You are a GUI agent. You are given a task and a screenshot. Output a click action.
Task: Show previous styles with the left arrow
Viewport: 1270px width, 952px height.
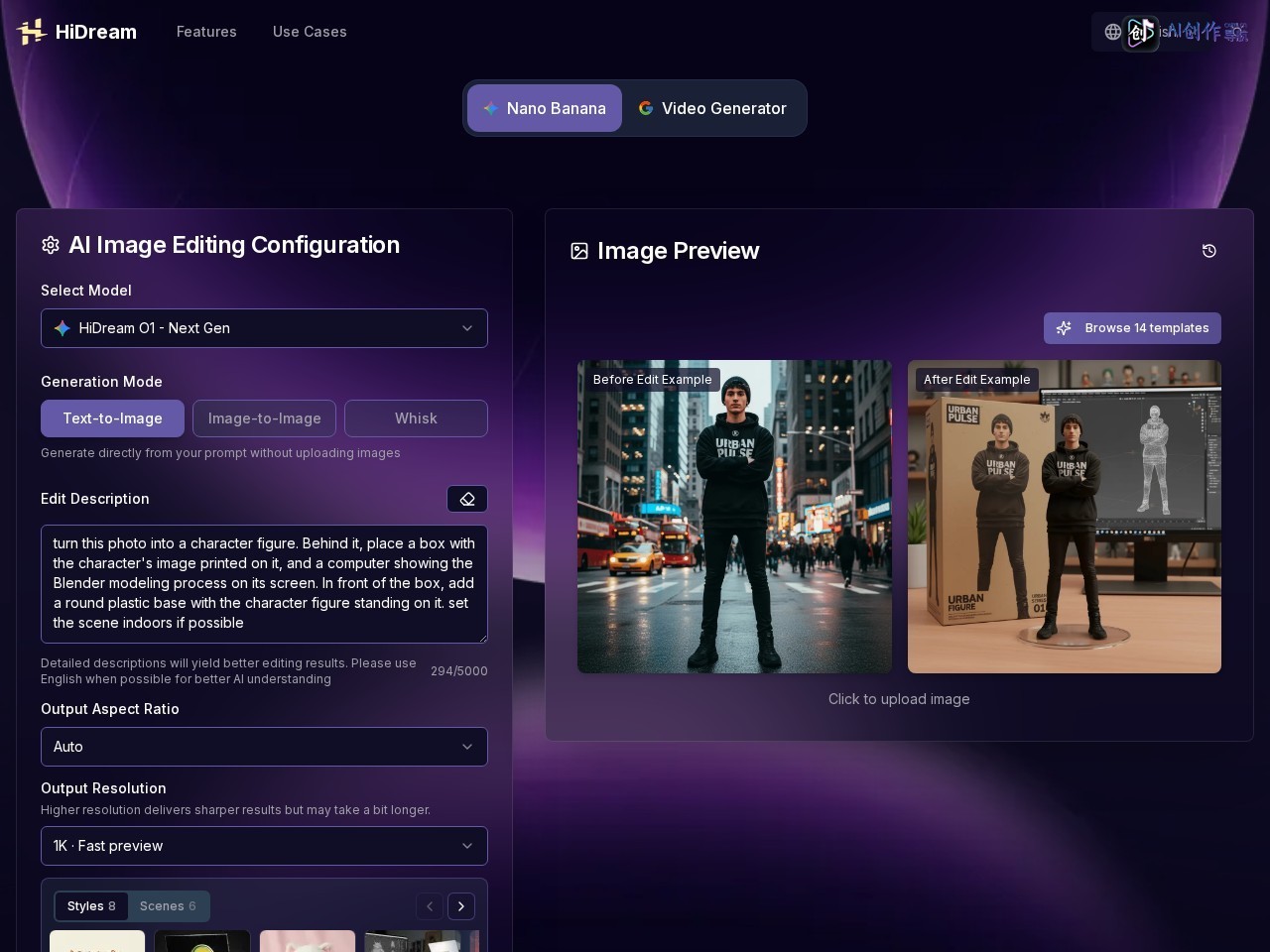point(430,906)
